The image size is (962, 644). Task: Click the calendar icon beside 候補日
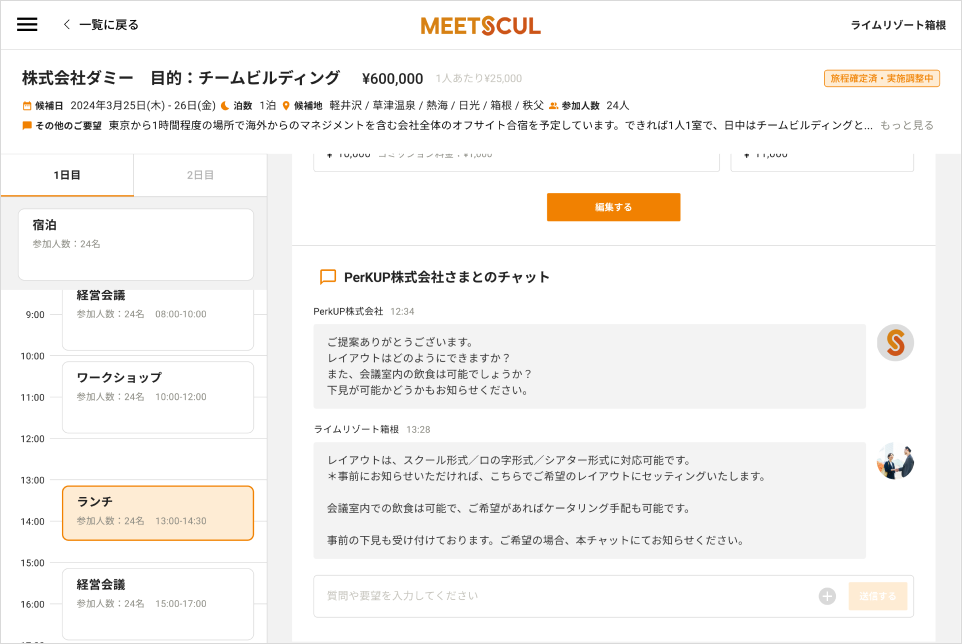(27, 105)
